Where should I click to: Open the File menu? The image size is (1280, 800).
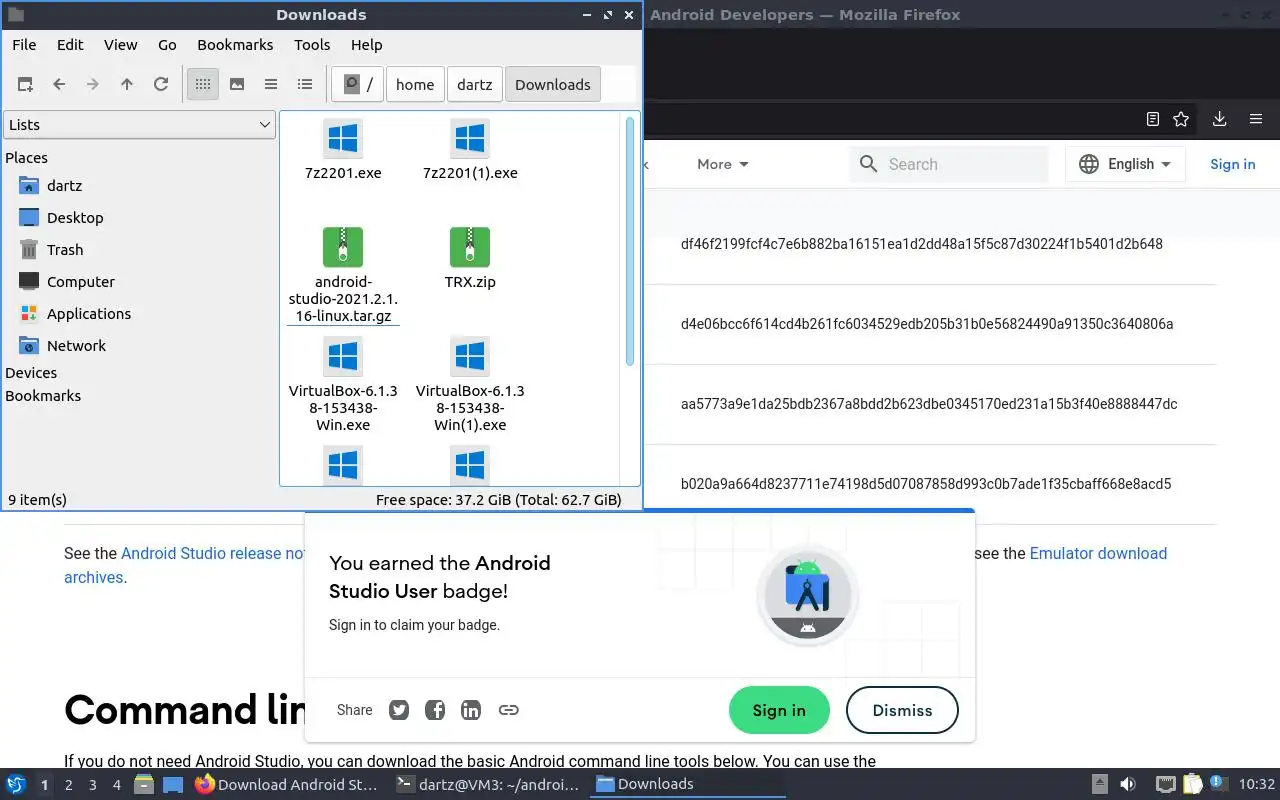point(24,45)
